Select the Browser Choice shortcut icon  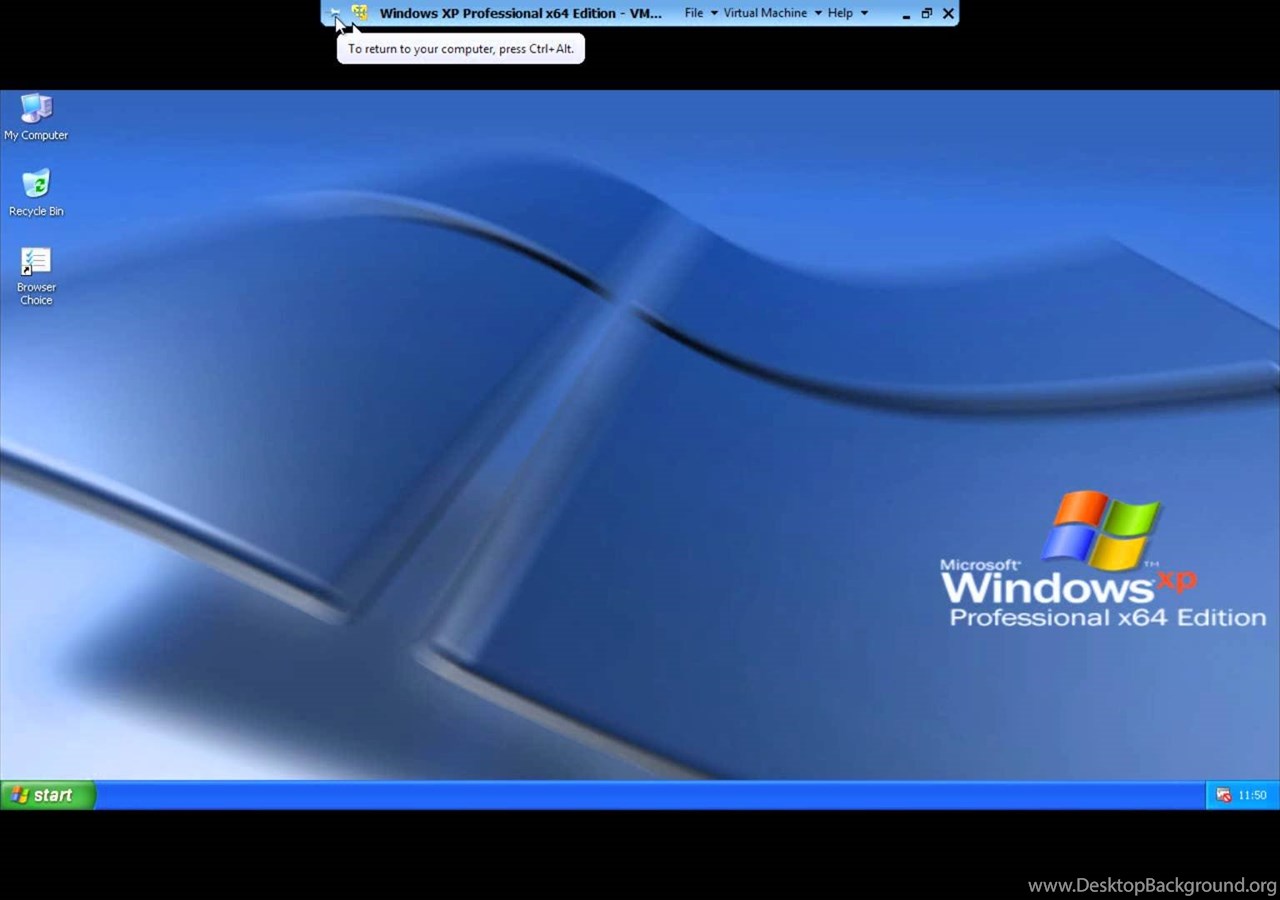(36, 277)
